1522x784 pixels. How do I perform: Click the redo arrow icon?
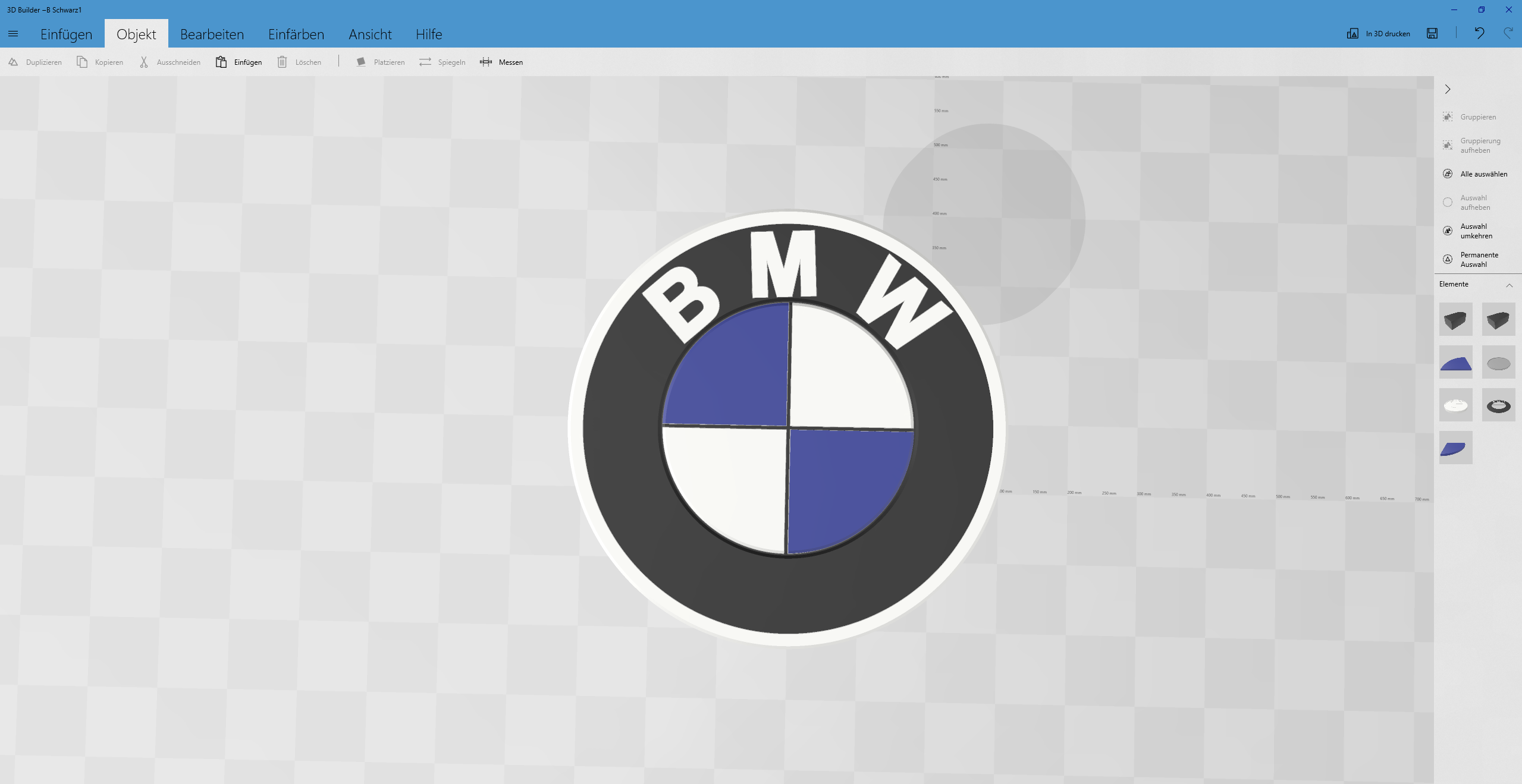[1508, 33]
